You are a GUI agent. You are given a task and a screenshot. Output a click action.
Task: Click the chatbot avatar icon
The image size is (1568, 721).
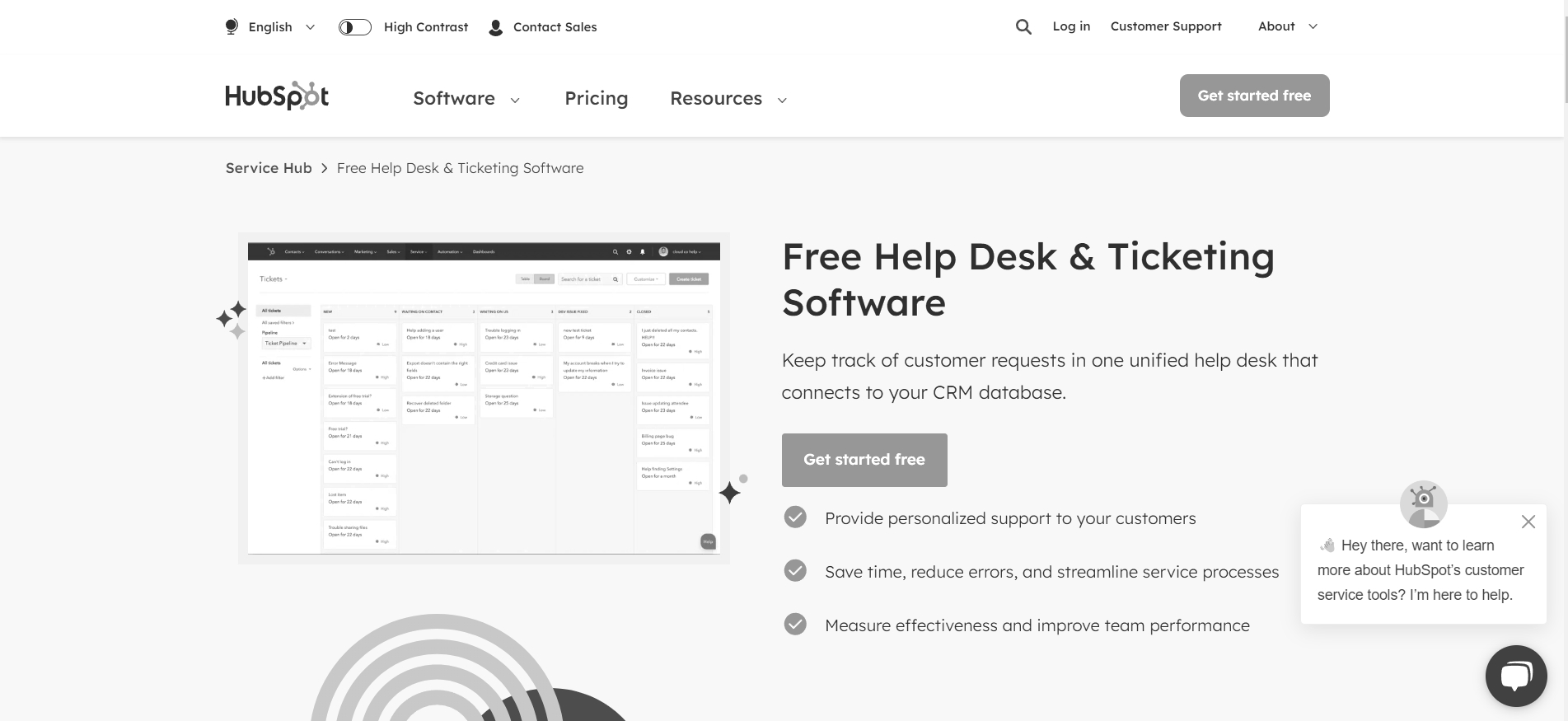1423,504
